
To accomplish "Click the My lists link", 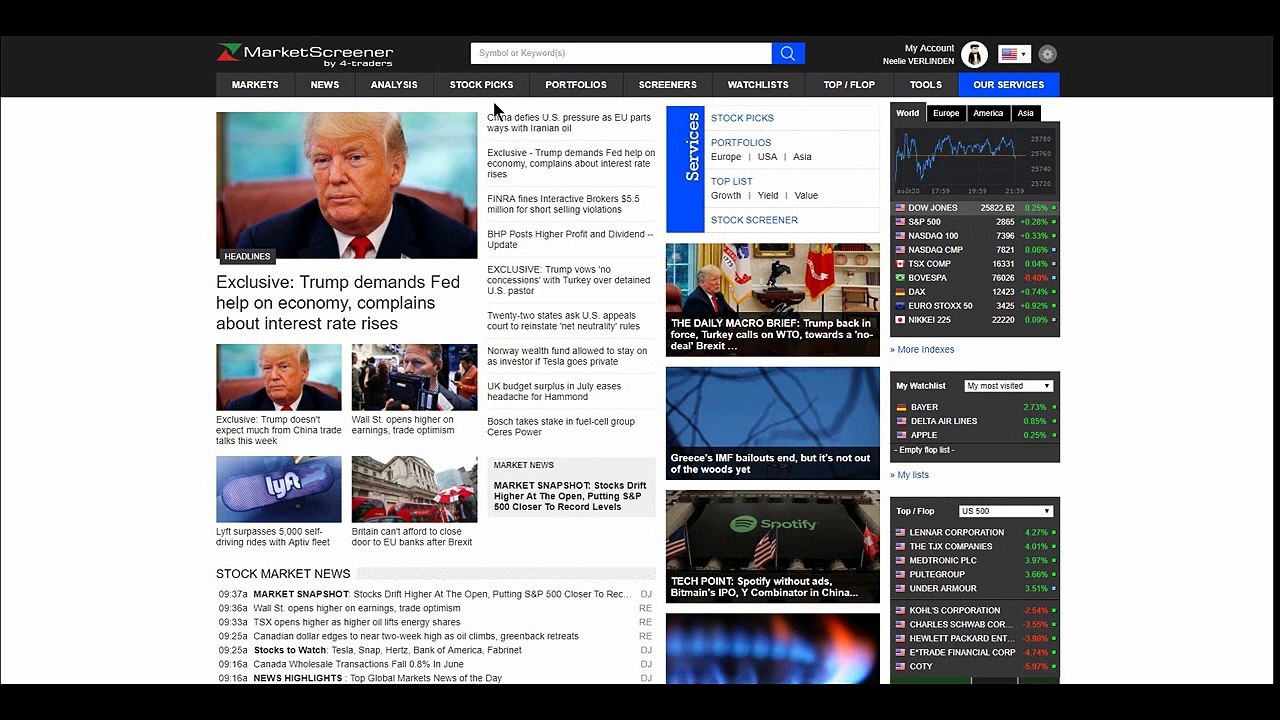I will [x=909, y=475].
